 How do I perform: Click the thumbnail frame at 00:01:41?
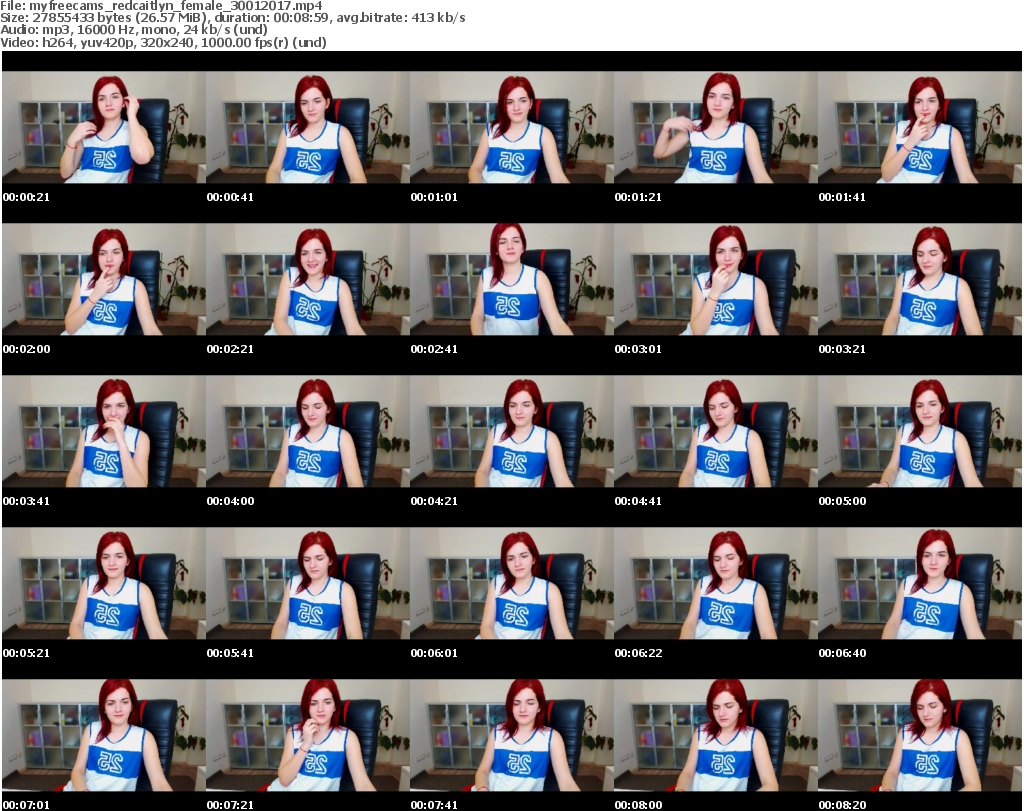(x=920, y=127)
